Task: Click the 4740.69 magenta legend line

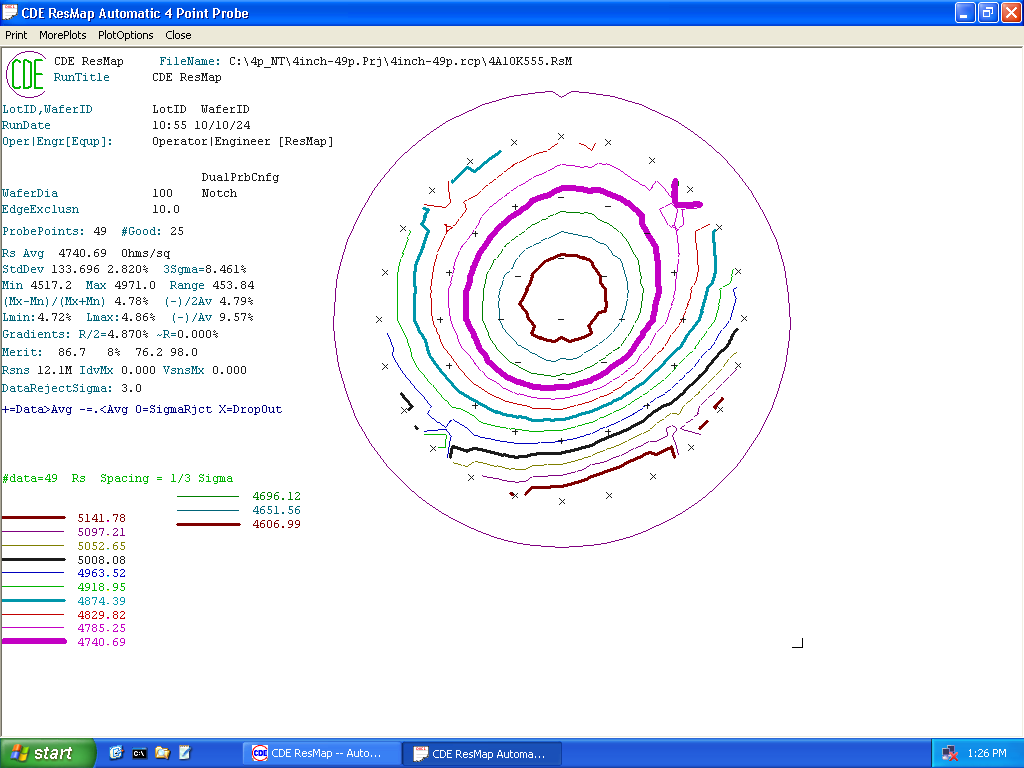Action: pos(34,641)
